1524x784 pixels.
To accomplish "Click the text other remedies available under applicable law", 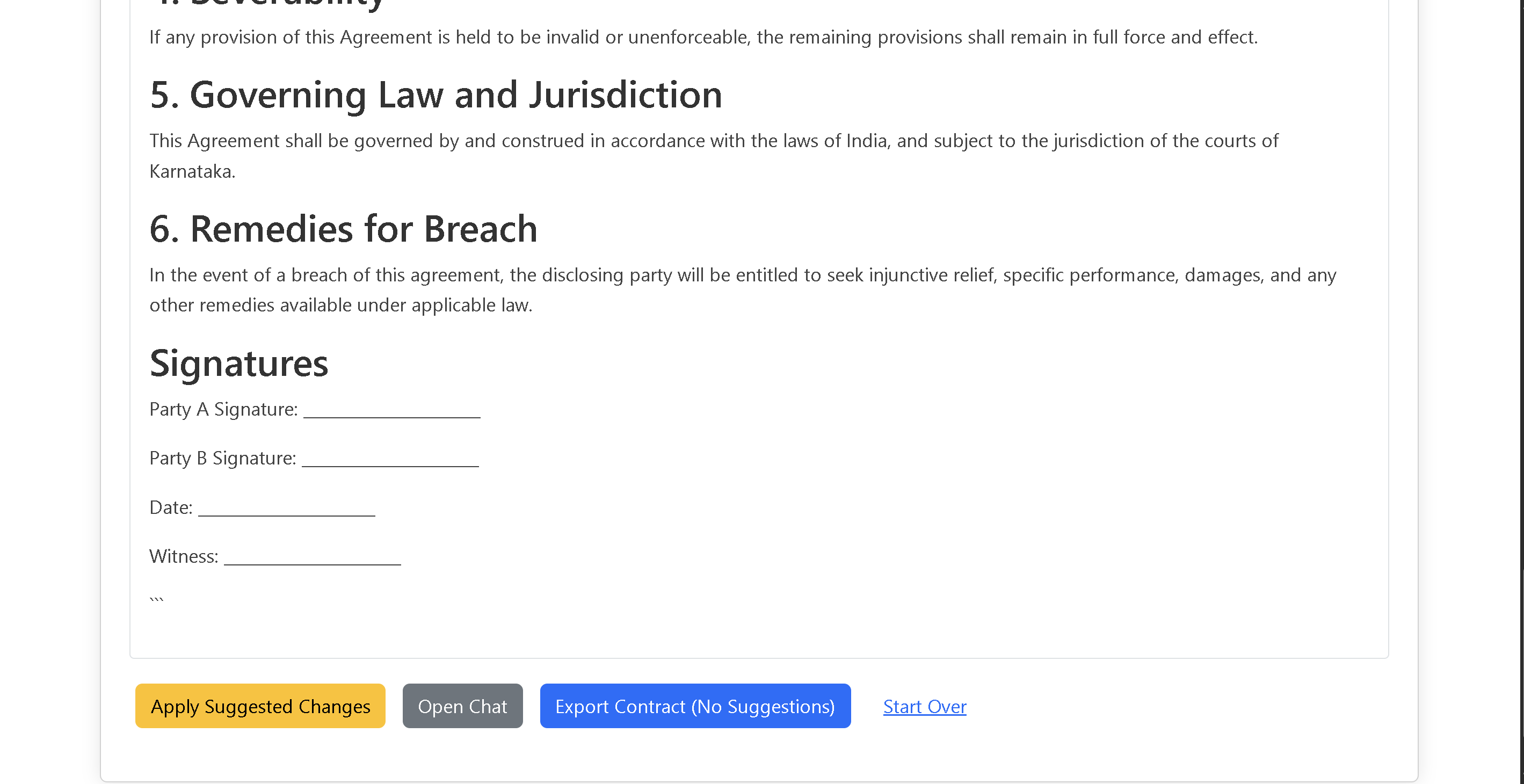I will (x=342, y=306).
